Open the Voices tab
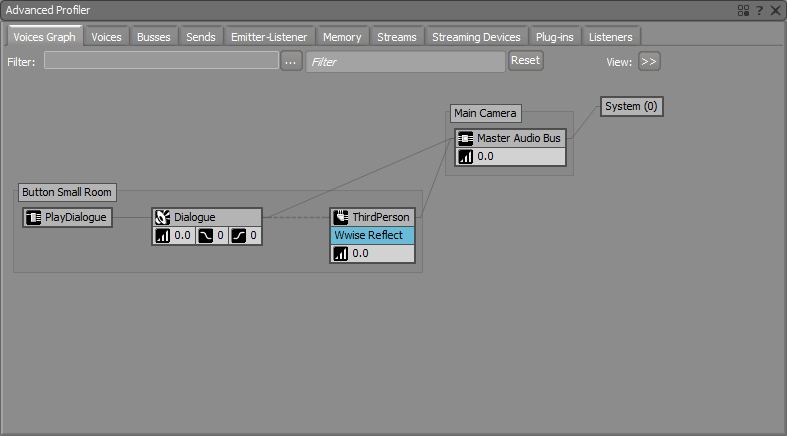Image resolution: width=787 pixels, height=436 pixels. click(106, 37)
